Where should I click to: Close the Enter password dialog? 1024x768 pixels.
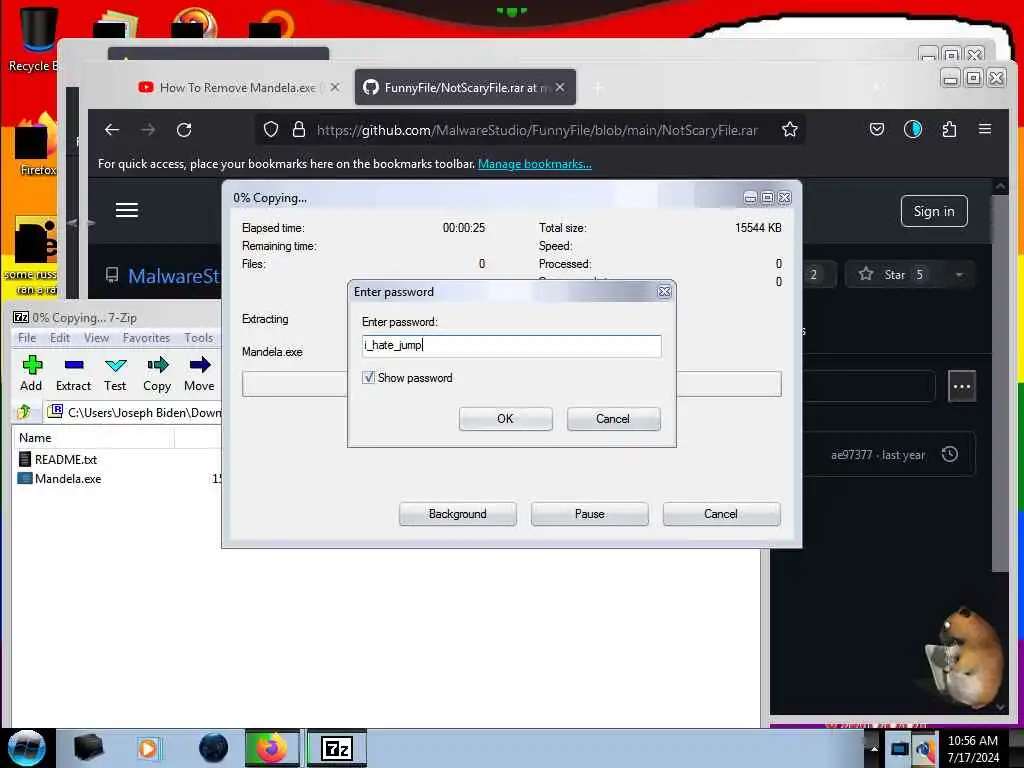[x=664, y=291]
